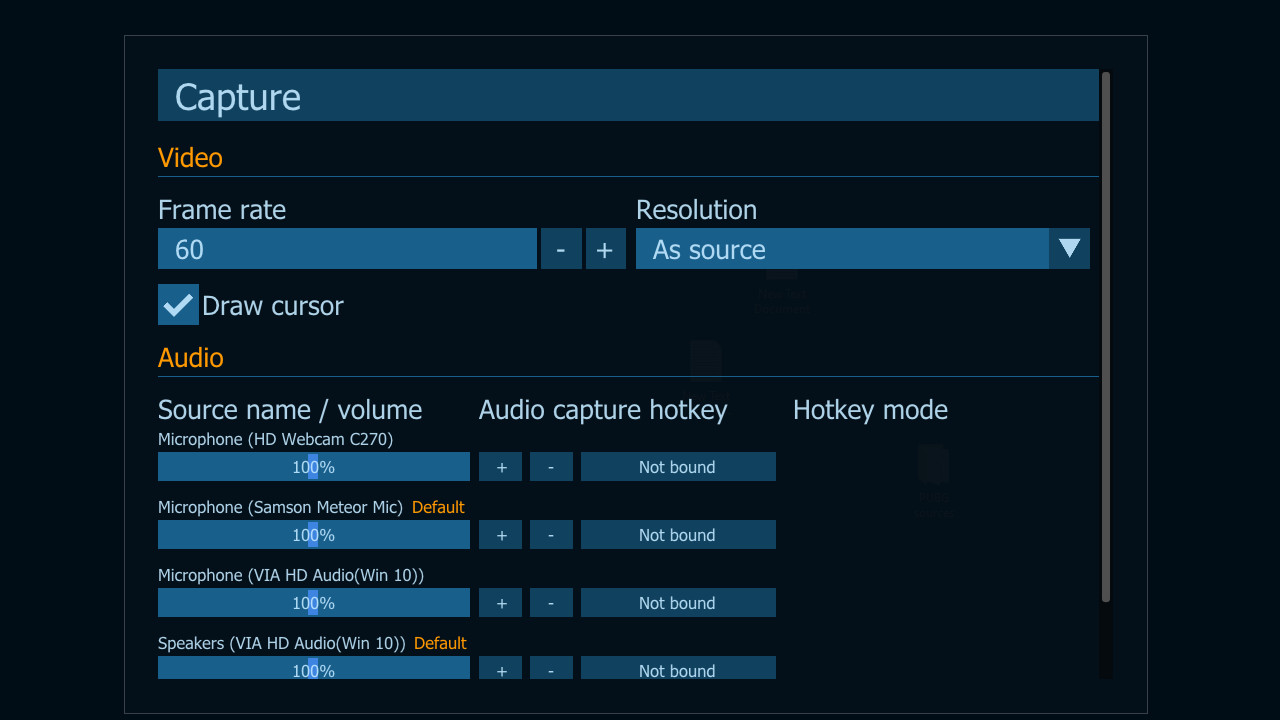Add hotkey for VIA HD Audio speakers
Viewport: 1280px width, 720px height.
coord(501,668)
